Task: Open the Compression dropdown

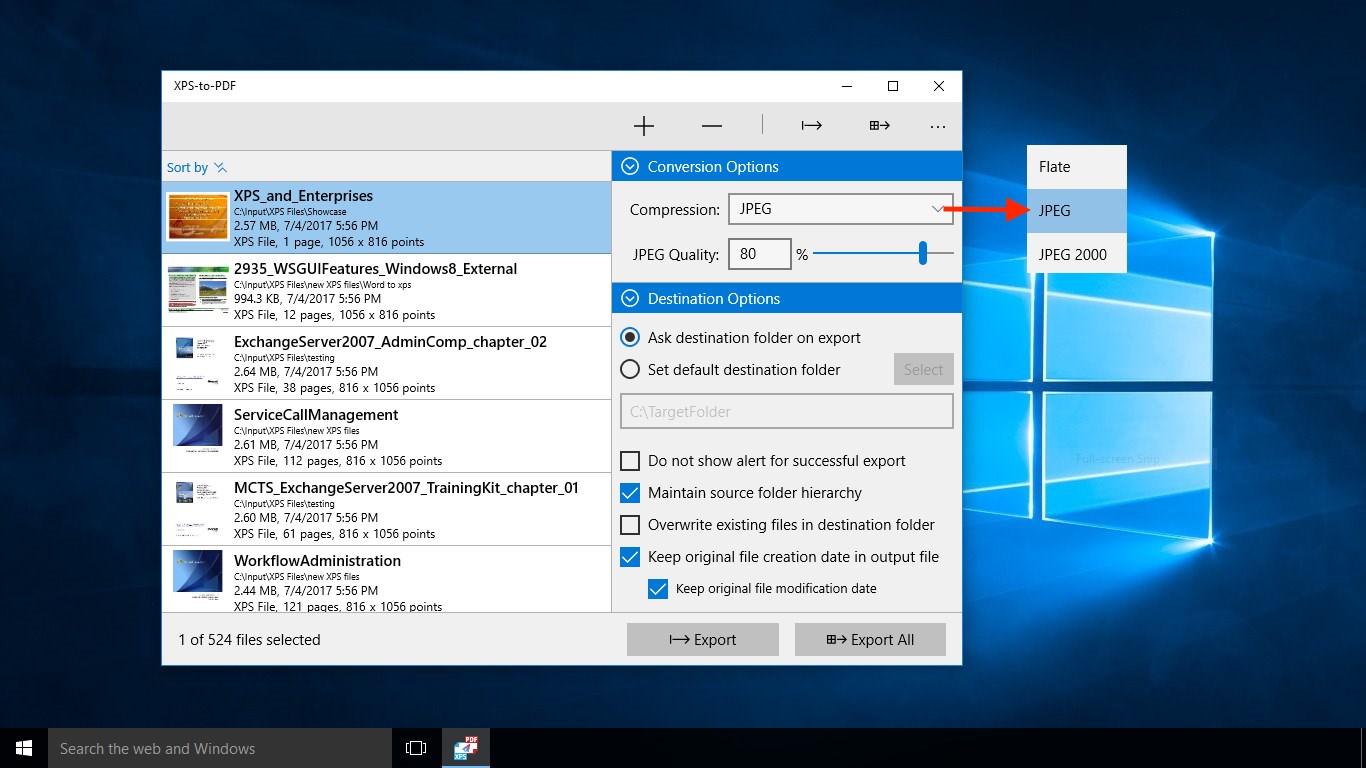Action: pos(840,209)
